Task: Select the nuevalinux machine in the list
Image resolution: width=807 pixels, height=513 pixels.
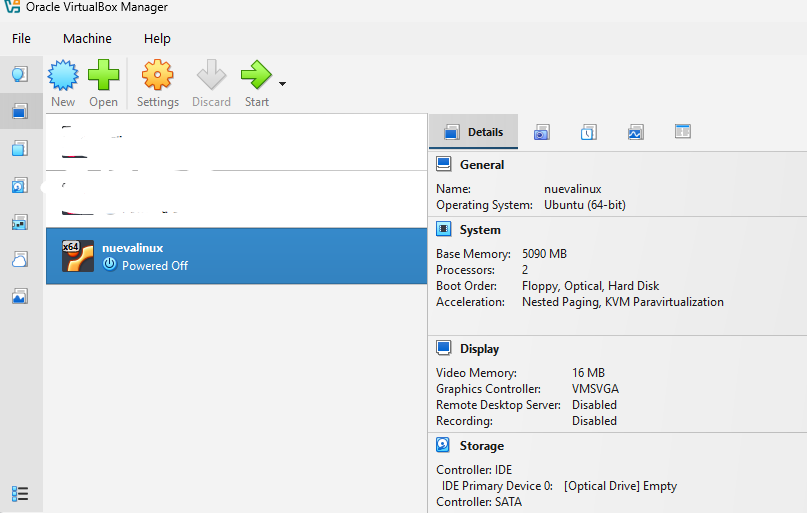Action: pyautogui.click(x=237, y=256)
